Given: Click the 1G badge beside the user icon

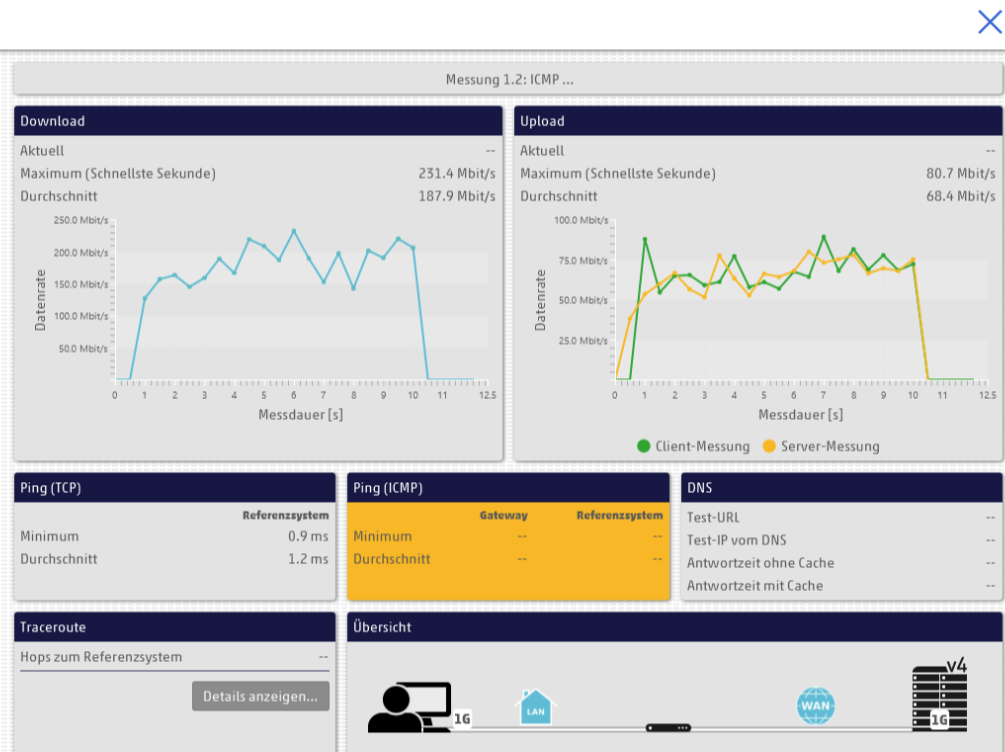Looking at the screenshot, I should pos(462,718).
